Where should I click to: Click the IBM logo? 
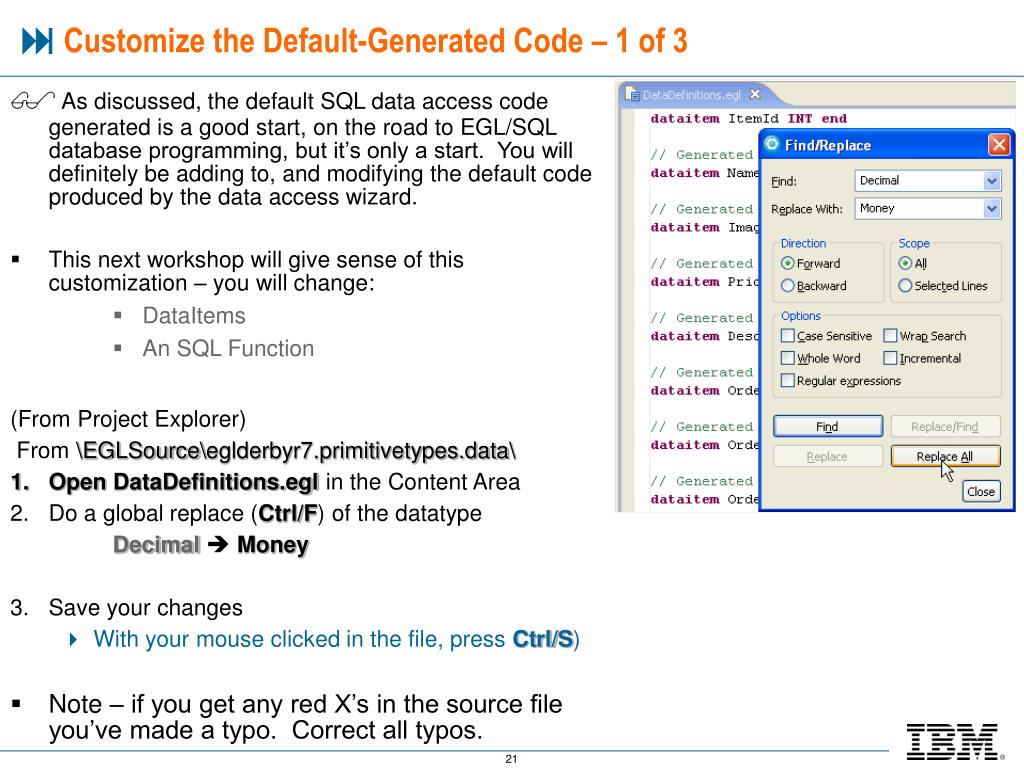[951, 740]
